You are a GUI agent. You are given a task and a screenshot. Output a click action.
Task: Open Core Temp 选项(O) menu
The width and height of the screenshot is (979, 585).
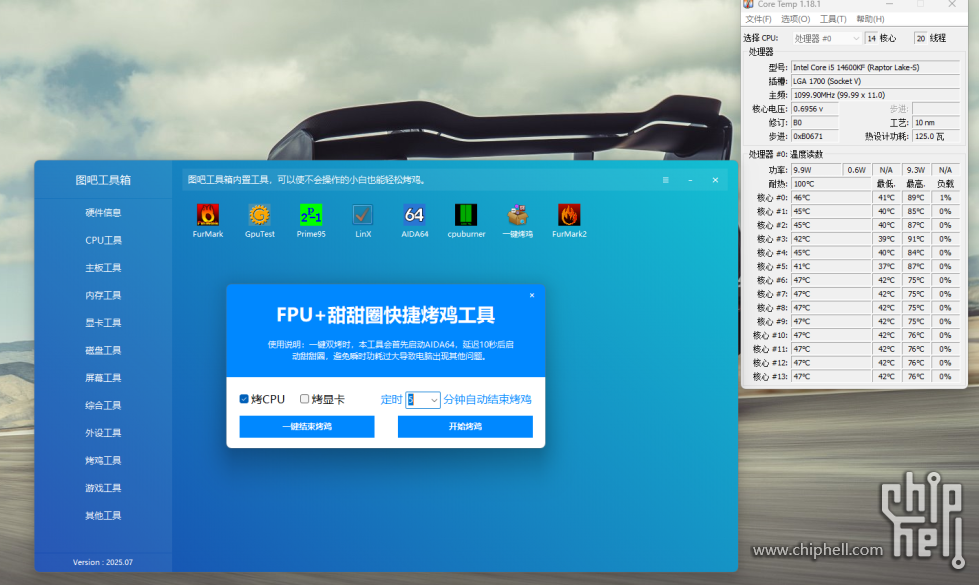[x=795, y=19]
